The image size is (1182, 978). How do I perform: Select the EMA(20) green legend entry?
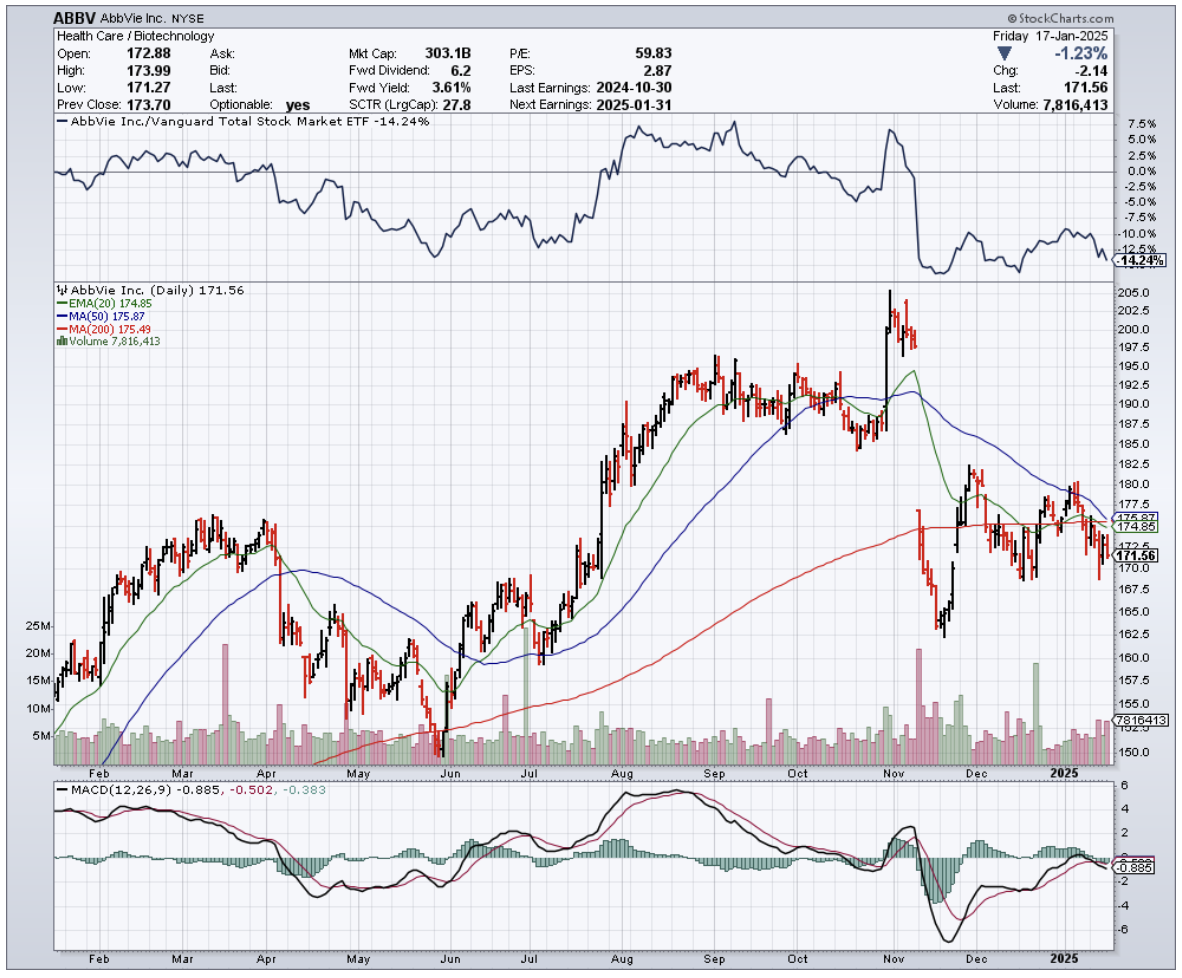coord(98,303)
